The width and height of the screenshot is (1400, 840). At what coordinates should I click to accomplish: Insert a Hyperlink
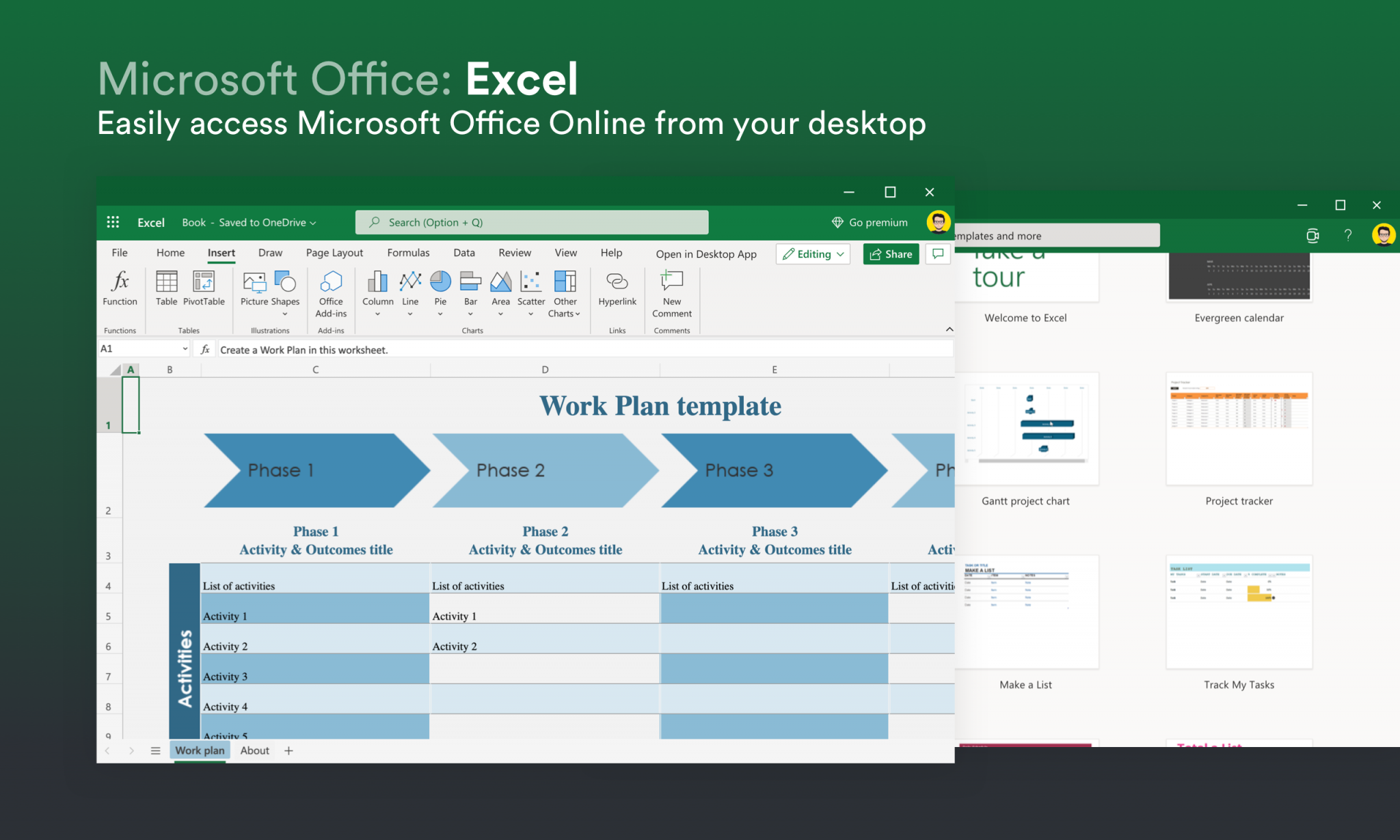617,288
